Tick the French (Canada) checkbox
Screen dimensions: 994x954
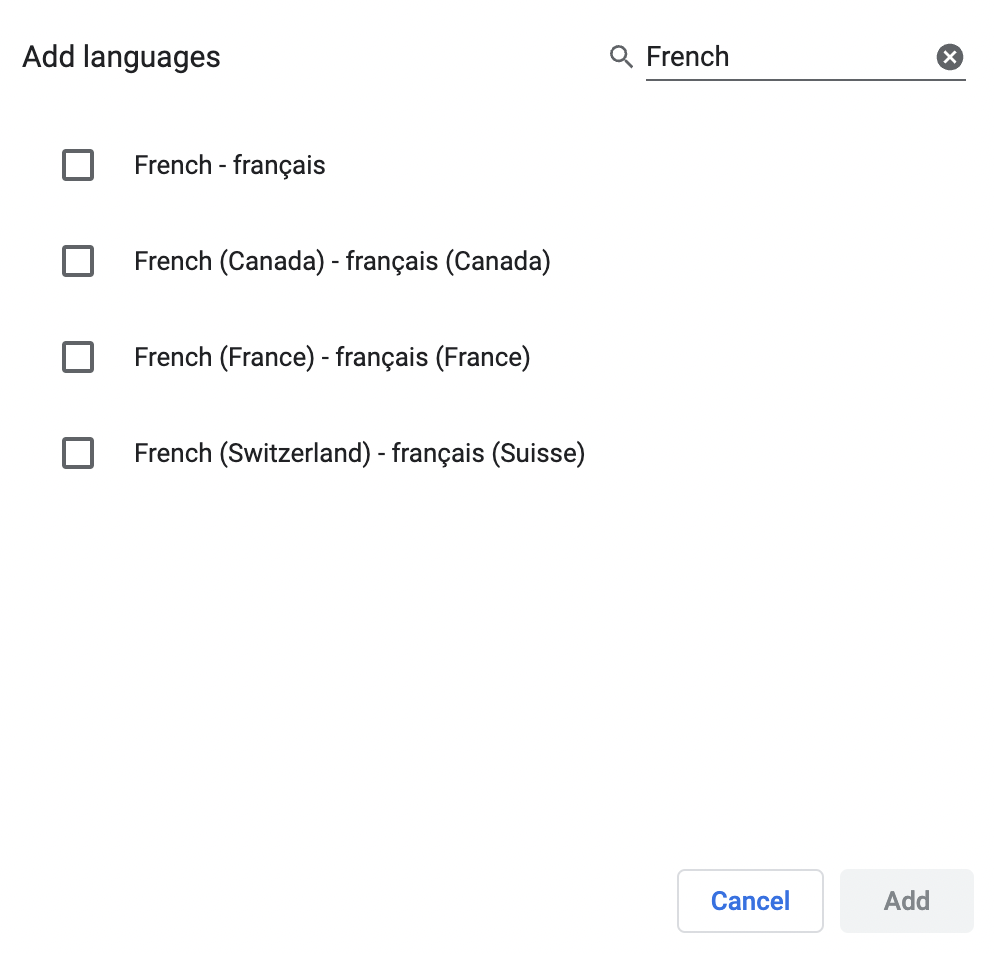click(78, 261)
